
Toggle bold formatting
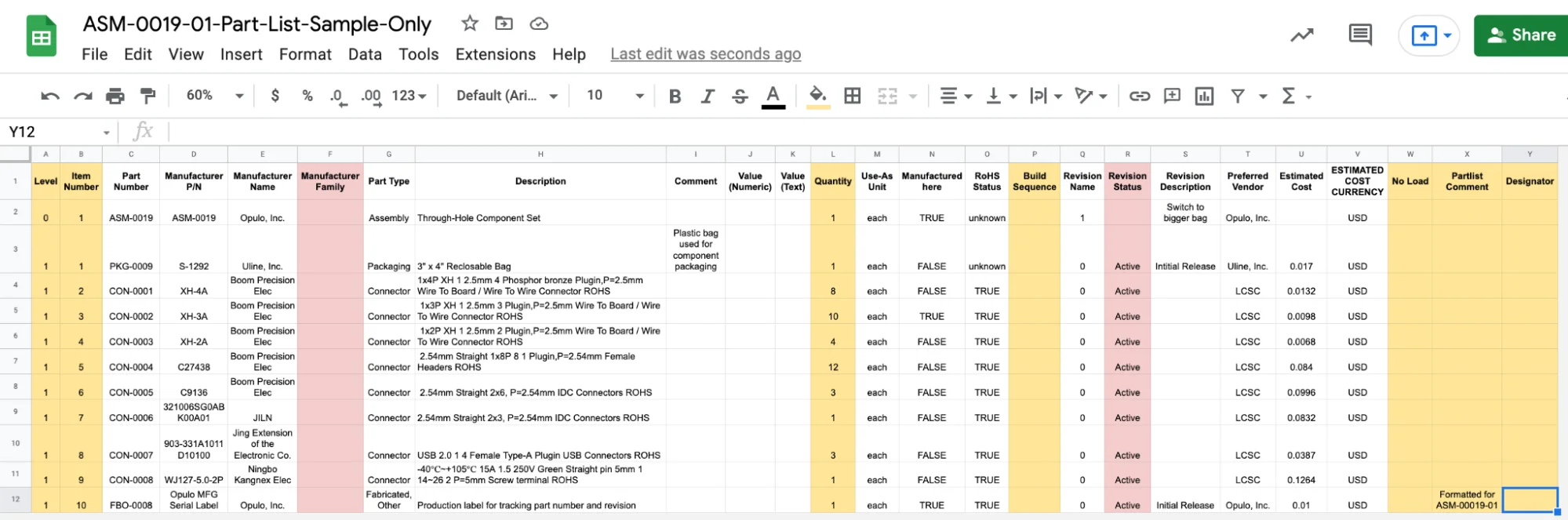pyautogui.click(x=675, y=96)
